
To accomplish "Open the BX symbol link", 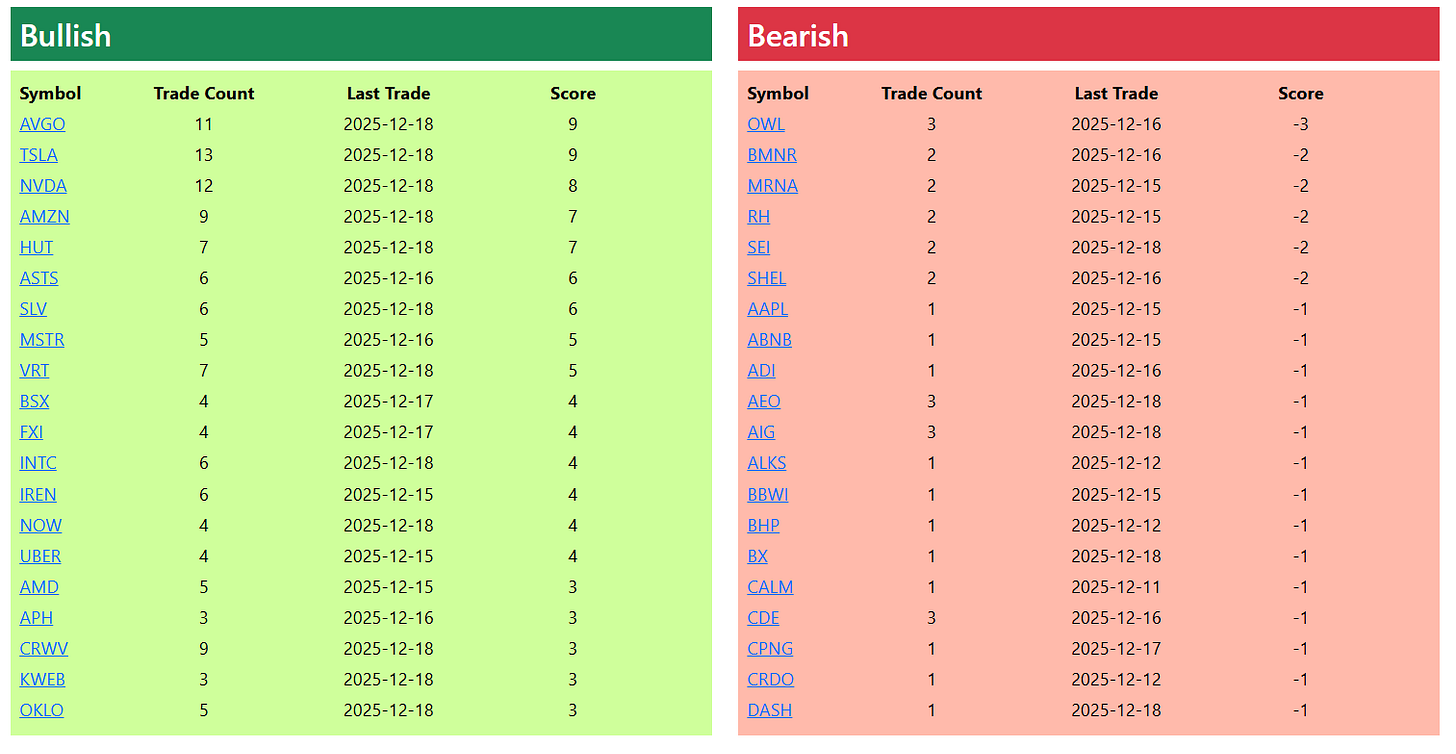I will 758,557.
